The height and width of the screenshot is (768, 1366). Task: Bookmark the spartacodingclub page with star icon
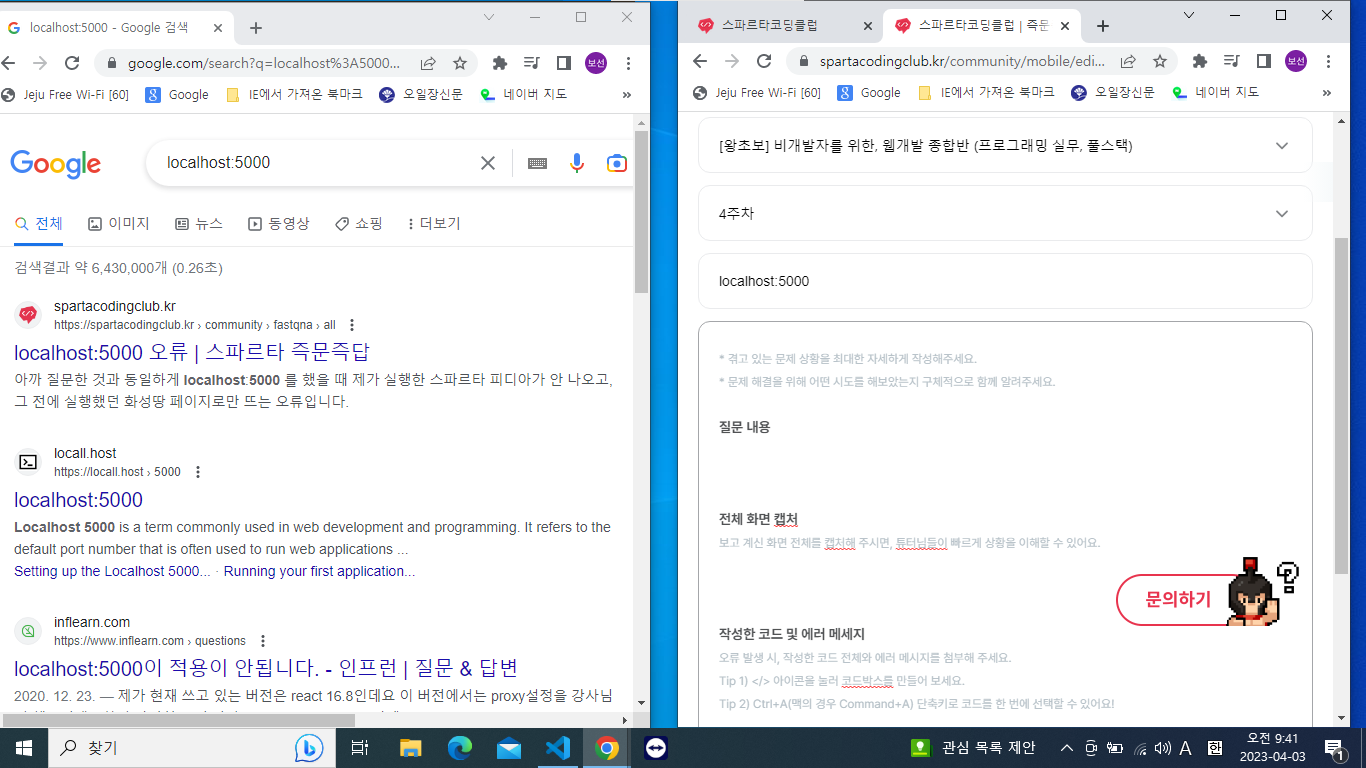coord(1160,61)
